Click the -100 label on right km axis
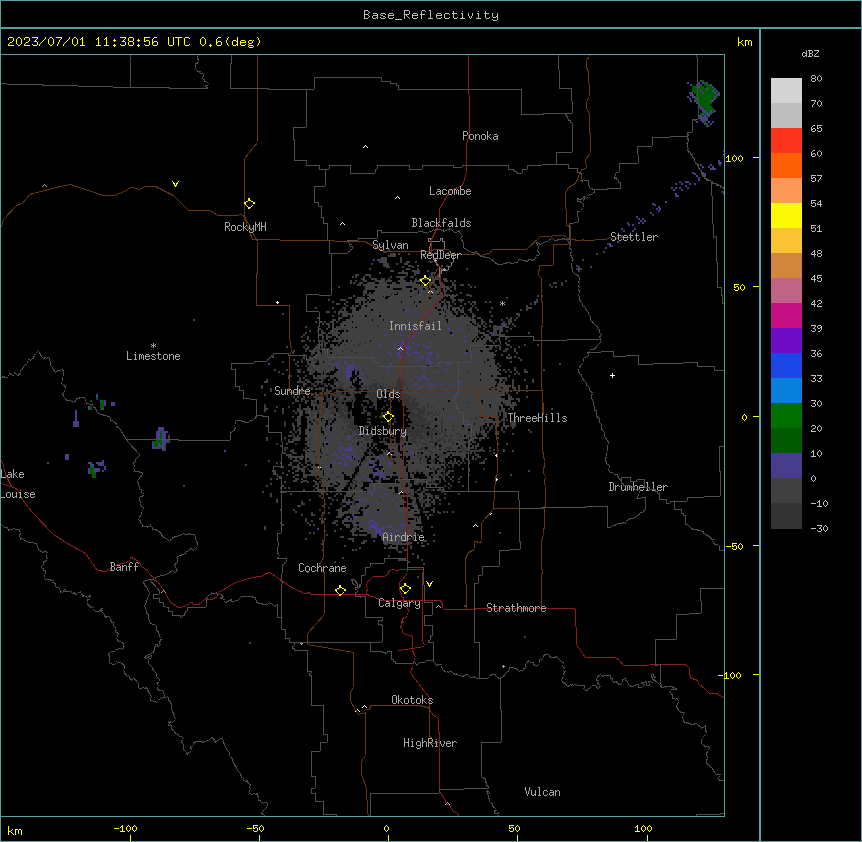The width and height of the screenshot is (862, 842). [730, 675]
